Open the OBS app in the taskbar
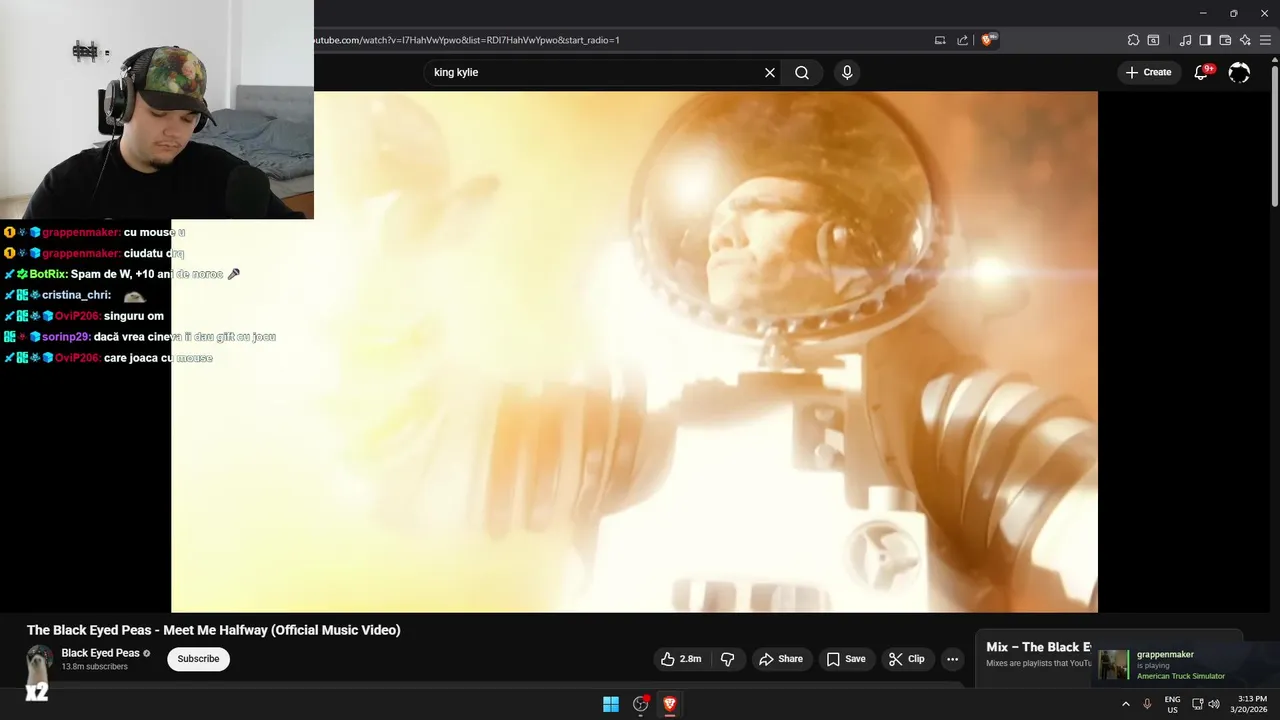The image size is (1280, 720). (x=641, y=704)
